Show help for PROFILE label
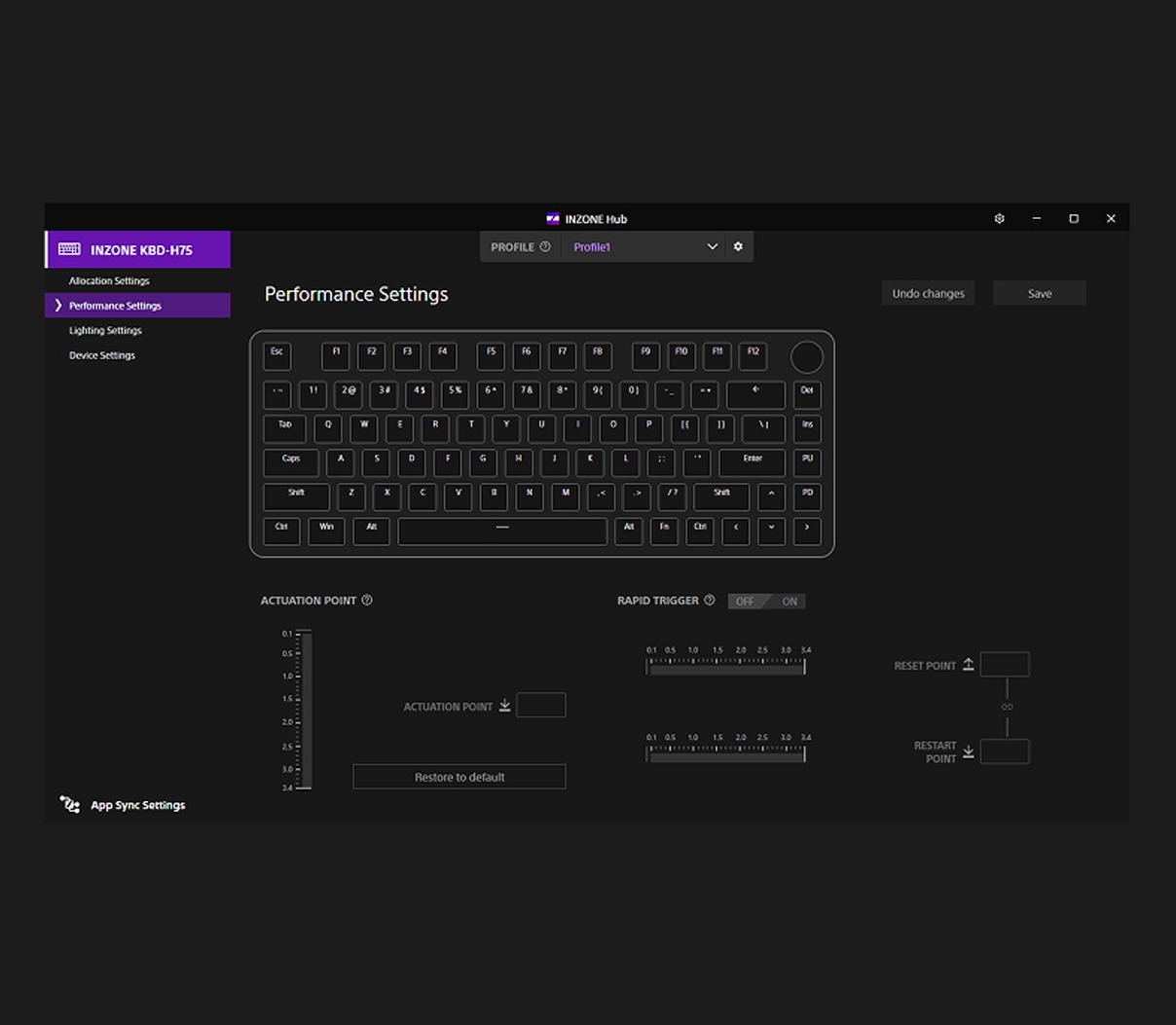 (545, 247)
